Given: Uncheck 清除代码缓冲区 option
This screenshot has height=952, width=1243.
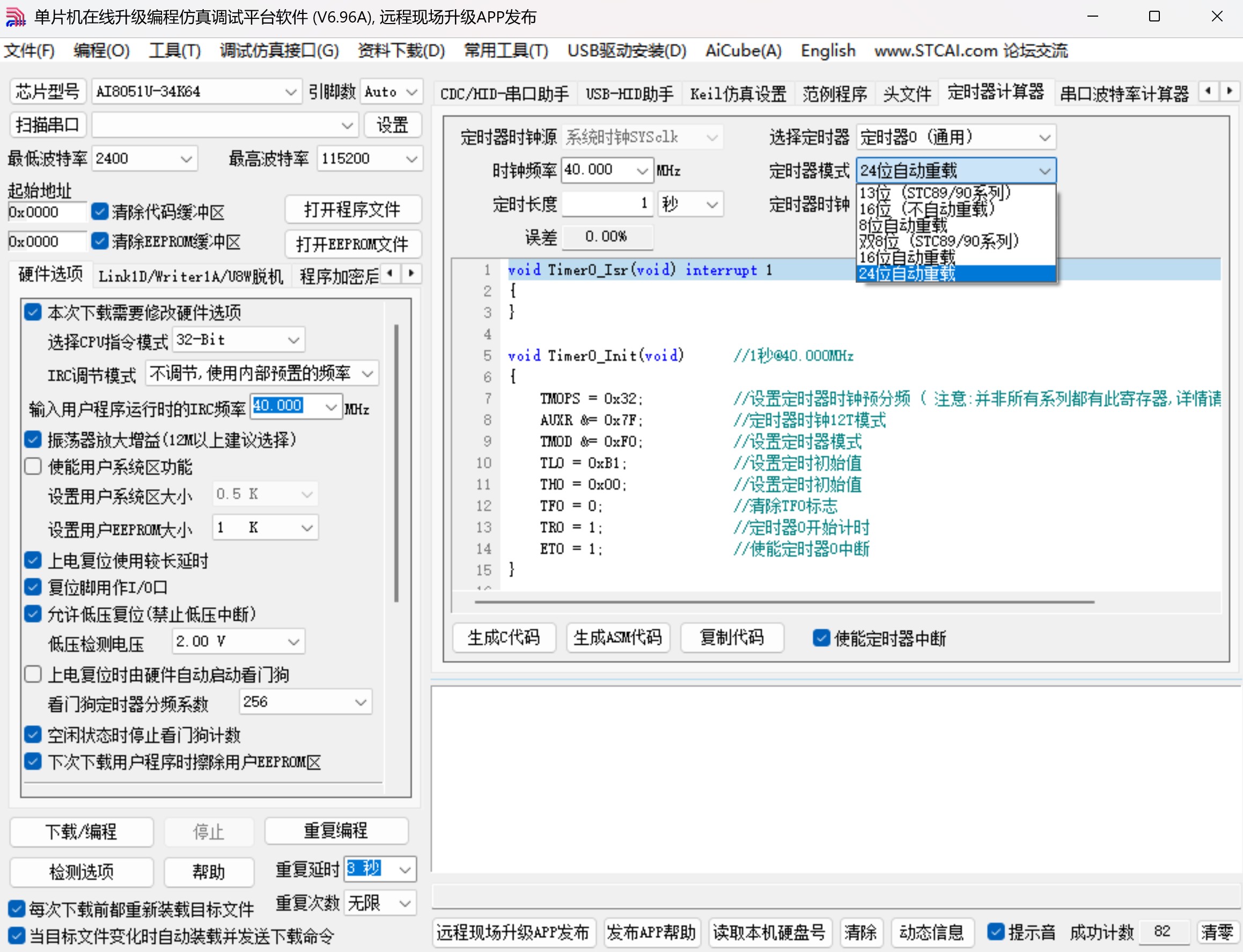Looking at the screenshot, I should pyautogui.click(x=100, y=211).
